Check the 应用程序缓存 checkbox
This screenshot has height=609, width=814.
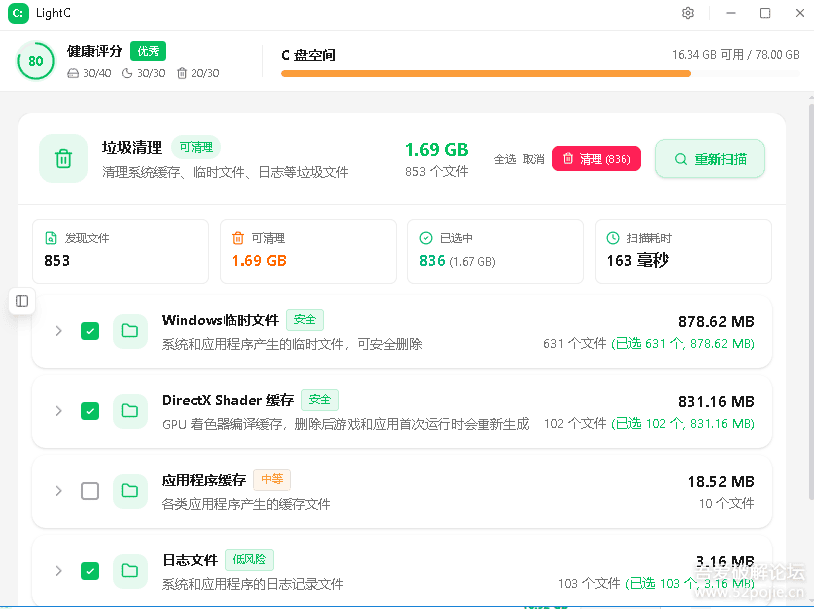click(x=90, y=491)
